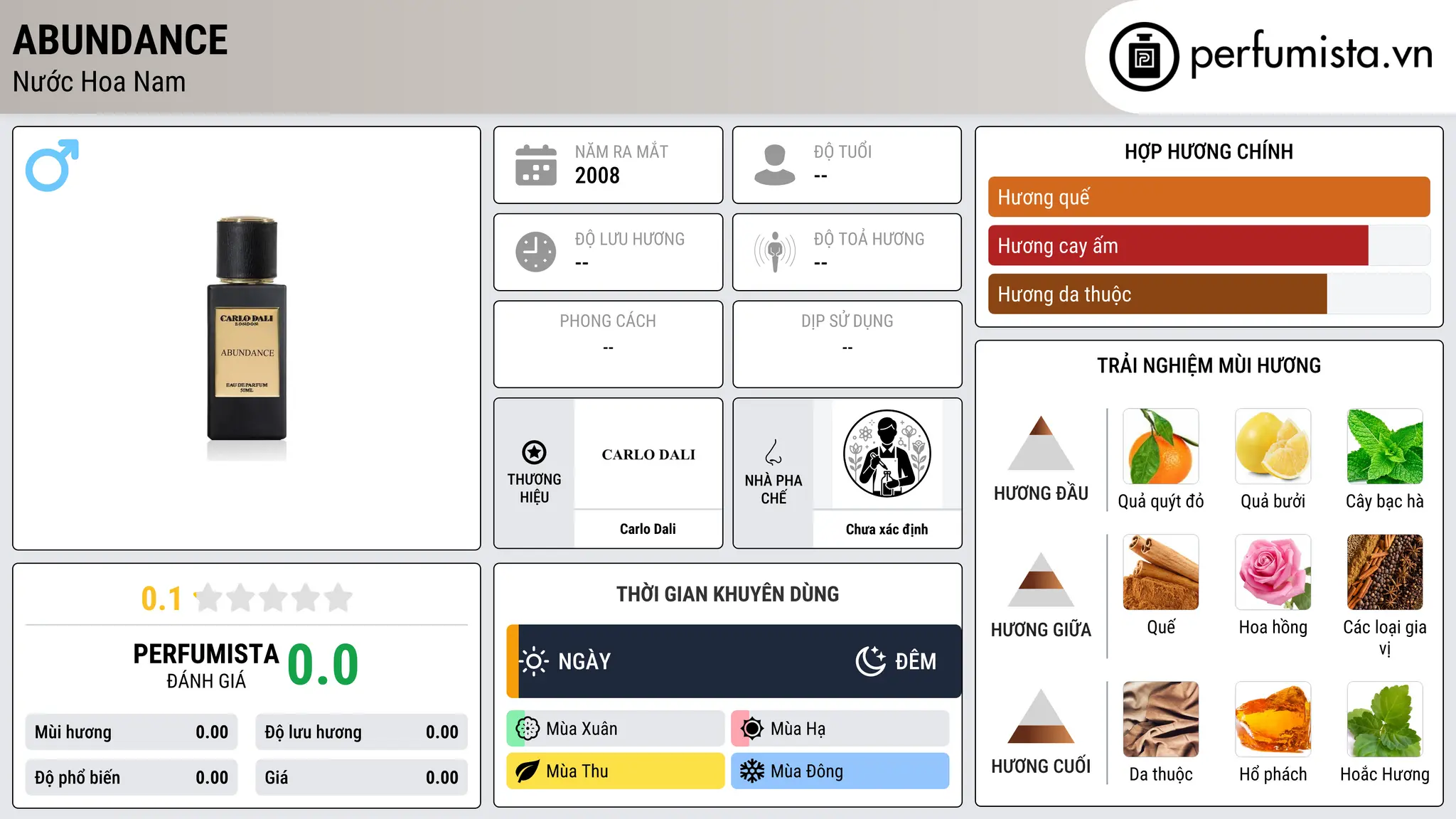Select the Quả quýt đỏ note image
1456x819 pixels.
pos(1161,446)
